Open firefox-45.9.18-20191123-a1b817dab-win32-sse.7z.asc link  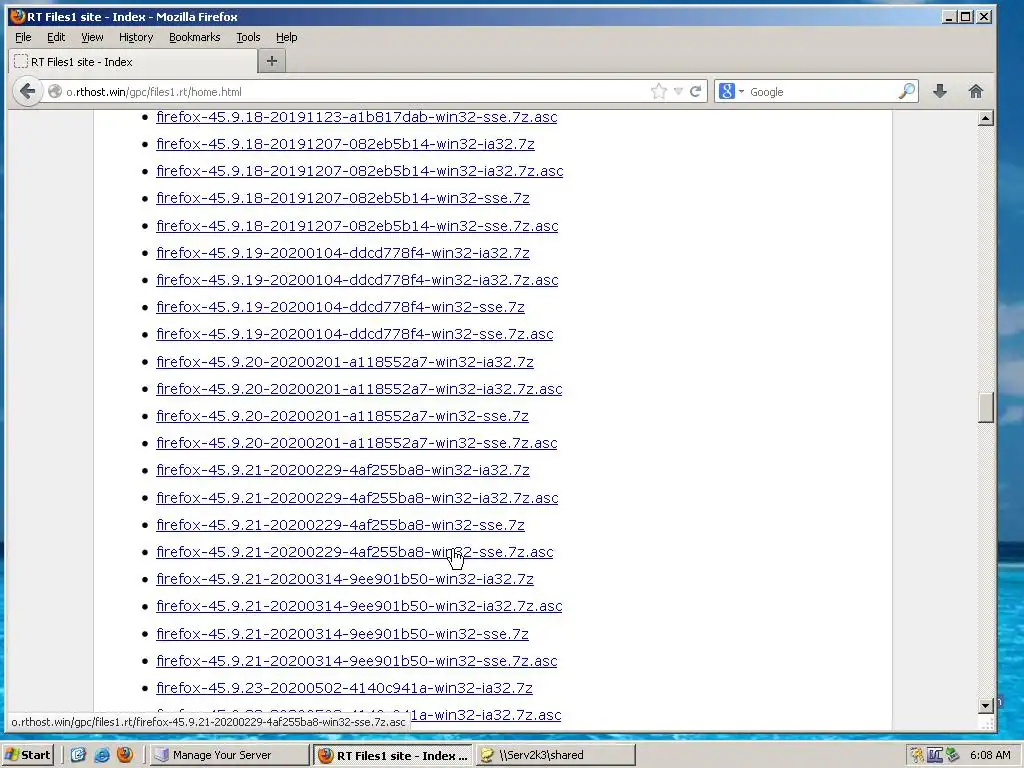click(x=357, y=117)
